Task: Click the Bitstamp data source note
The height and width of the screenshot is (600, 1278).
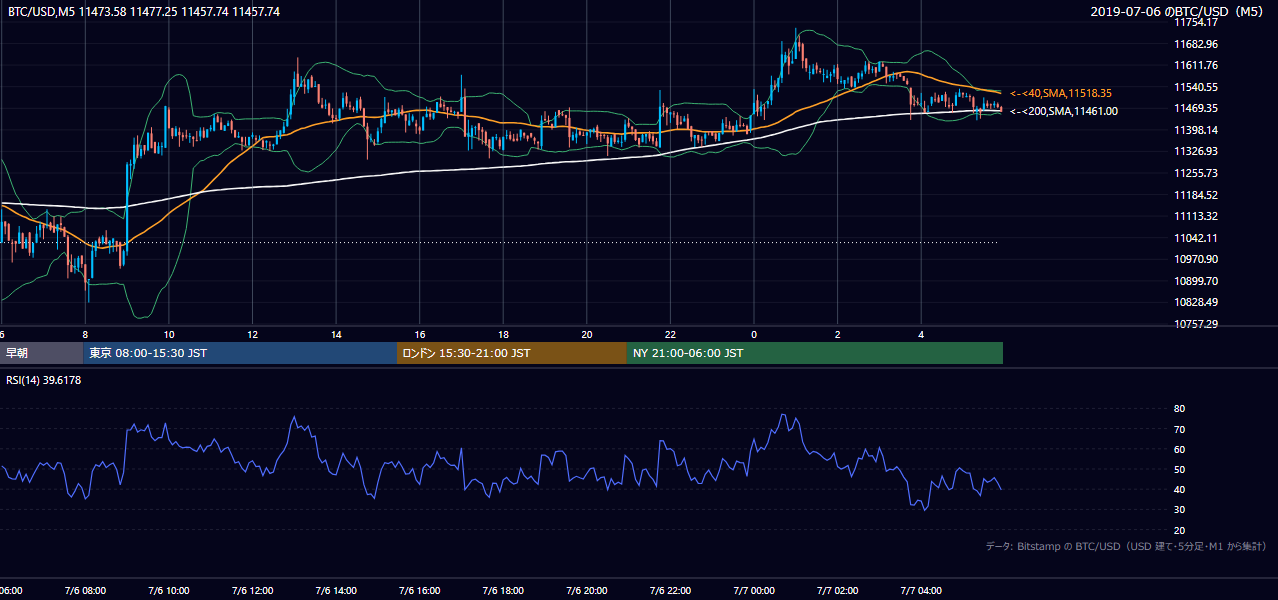Action: [x=1126, y=546]
